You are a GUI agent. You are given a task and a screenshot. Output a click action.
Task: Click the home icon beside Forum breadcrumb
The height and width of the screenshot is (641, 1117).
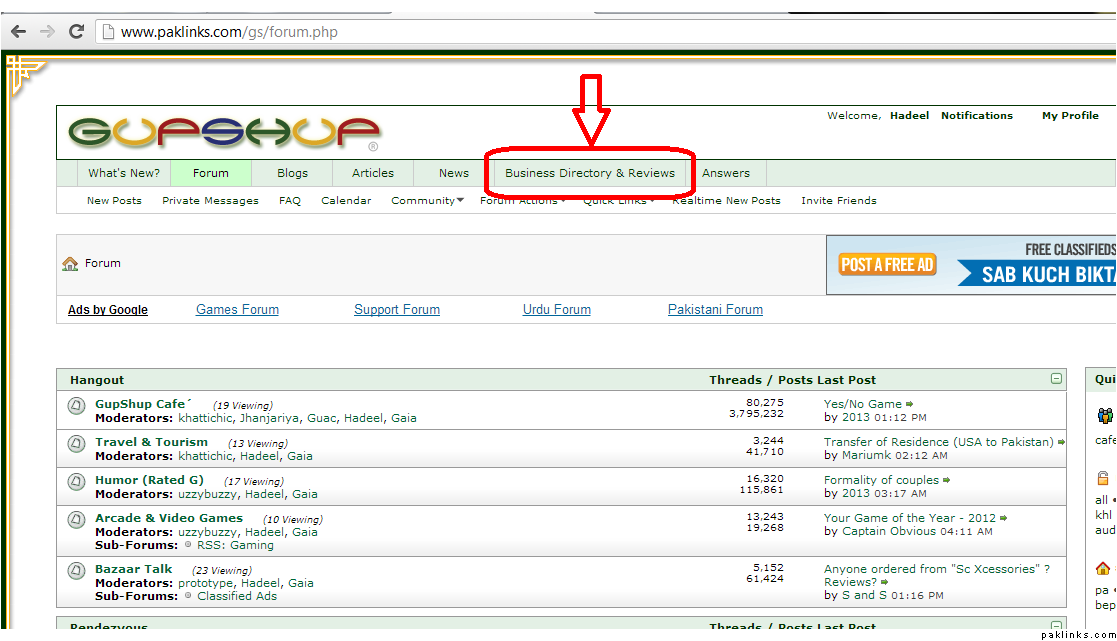point(70,264)
